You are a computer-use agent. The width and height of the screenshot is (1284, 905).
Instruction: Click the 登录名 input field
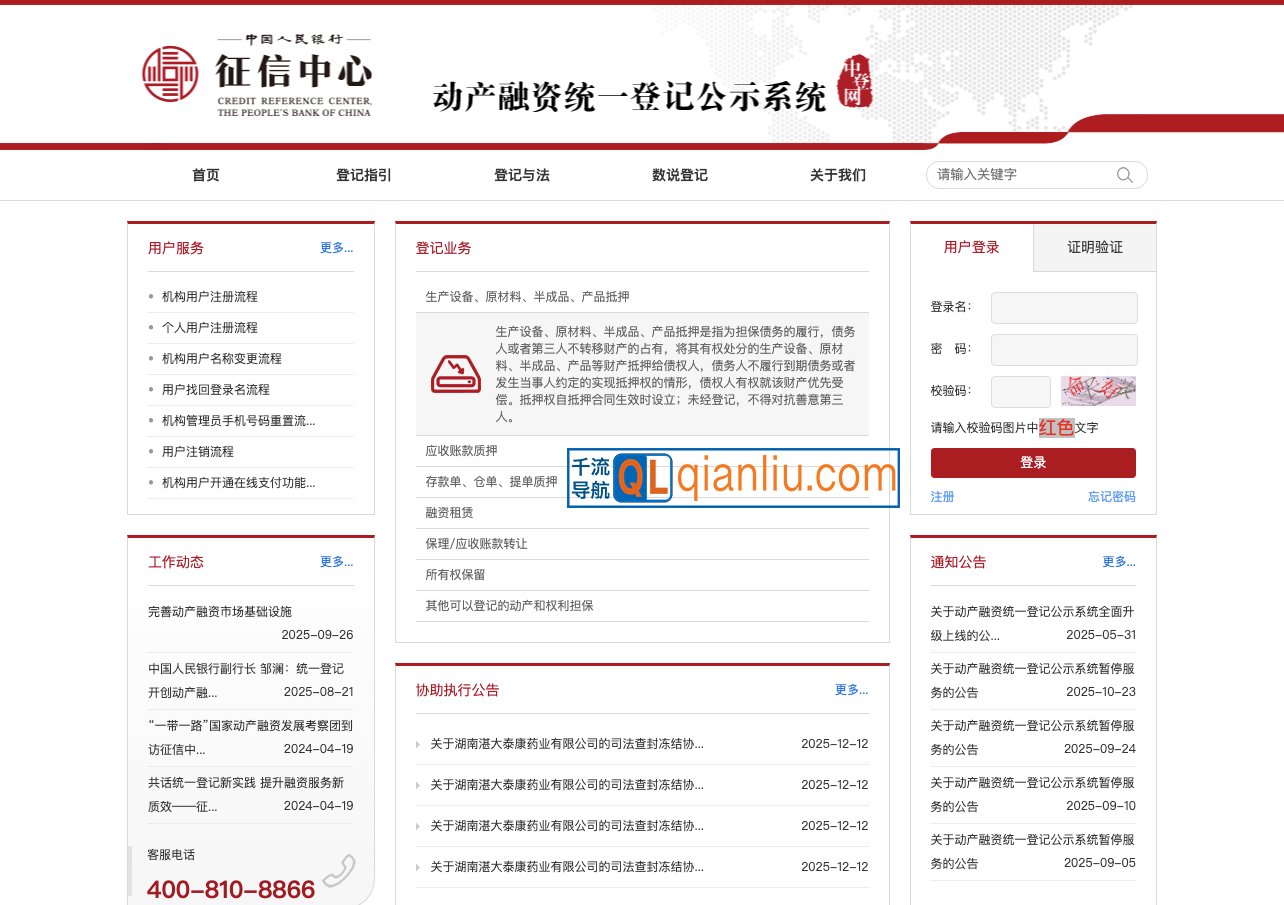1063,307
